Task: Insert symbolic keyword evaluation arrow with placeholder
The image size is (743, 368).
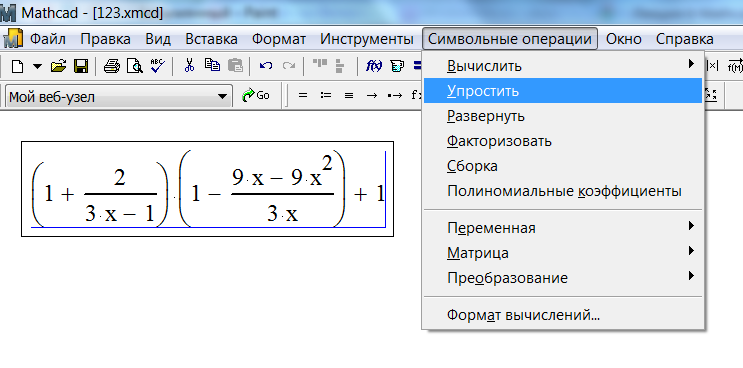Action: point(395,95)
